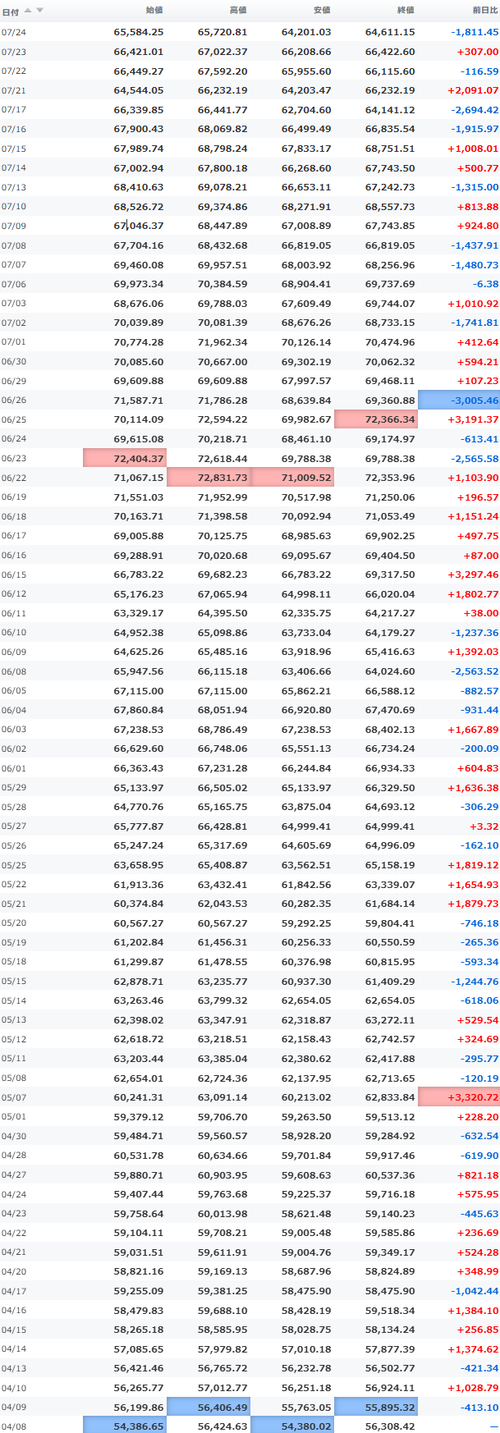Click highlighted closing value 72,366.34
This screenshot has height=1433, width=500.
tap(375, 419)
